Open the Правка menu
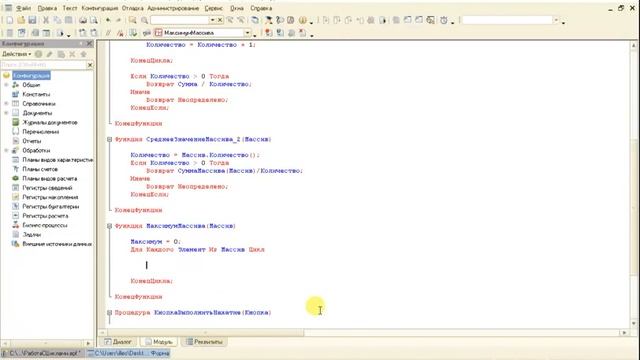 47,8
